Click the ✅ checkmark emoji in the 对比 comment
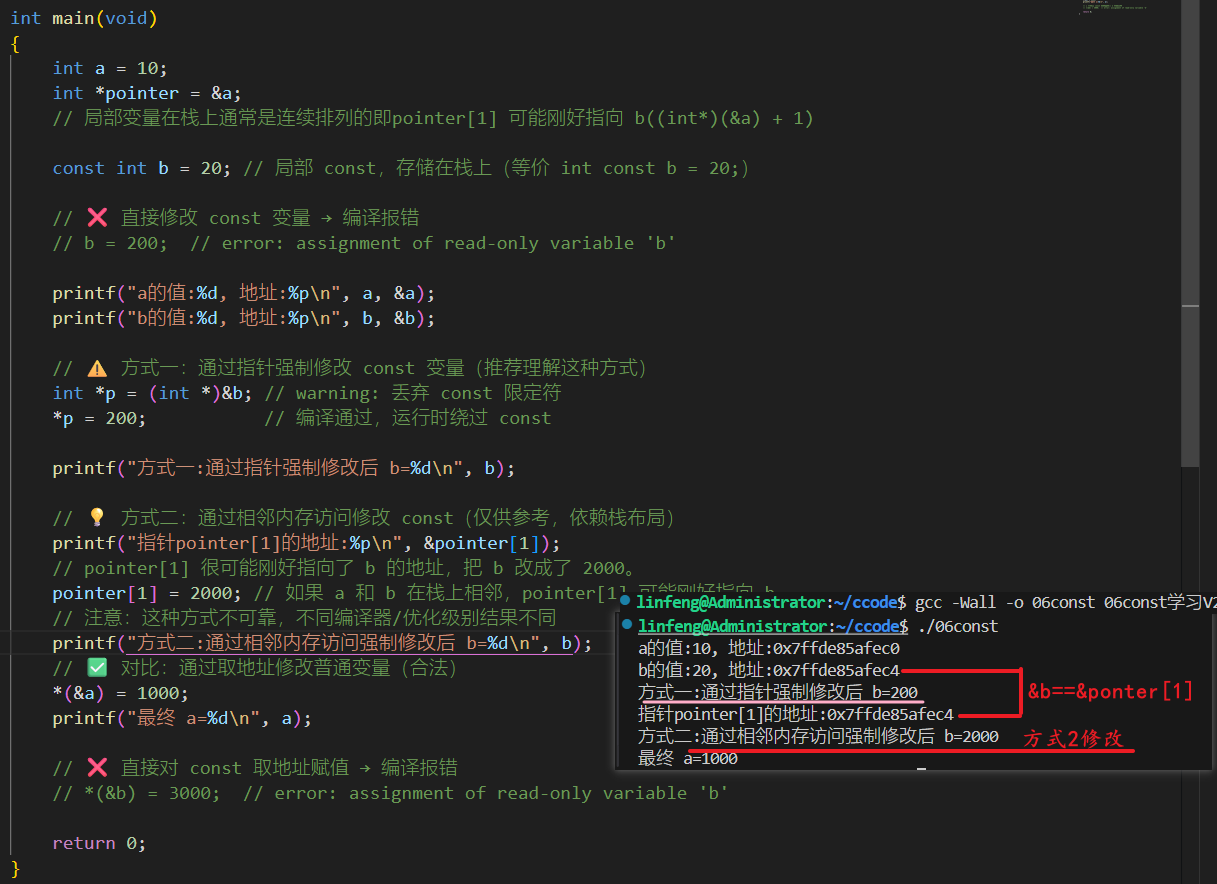The width and height of the screenshot is (1217, 884). tap(98, 667)
